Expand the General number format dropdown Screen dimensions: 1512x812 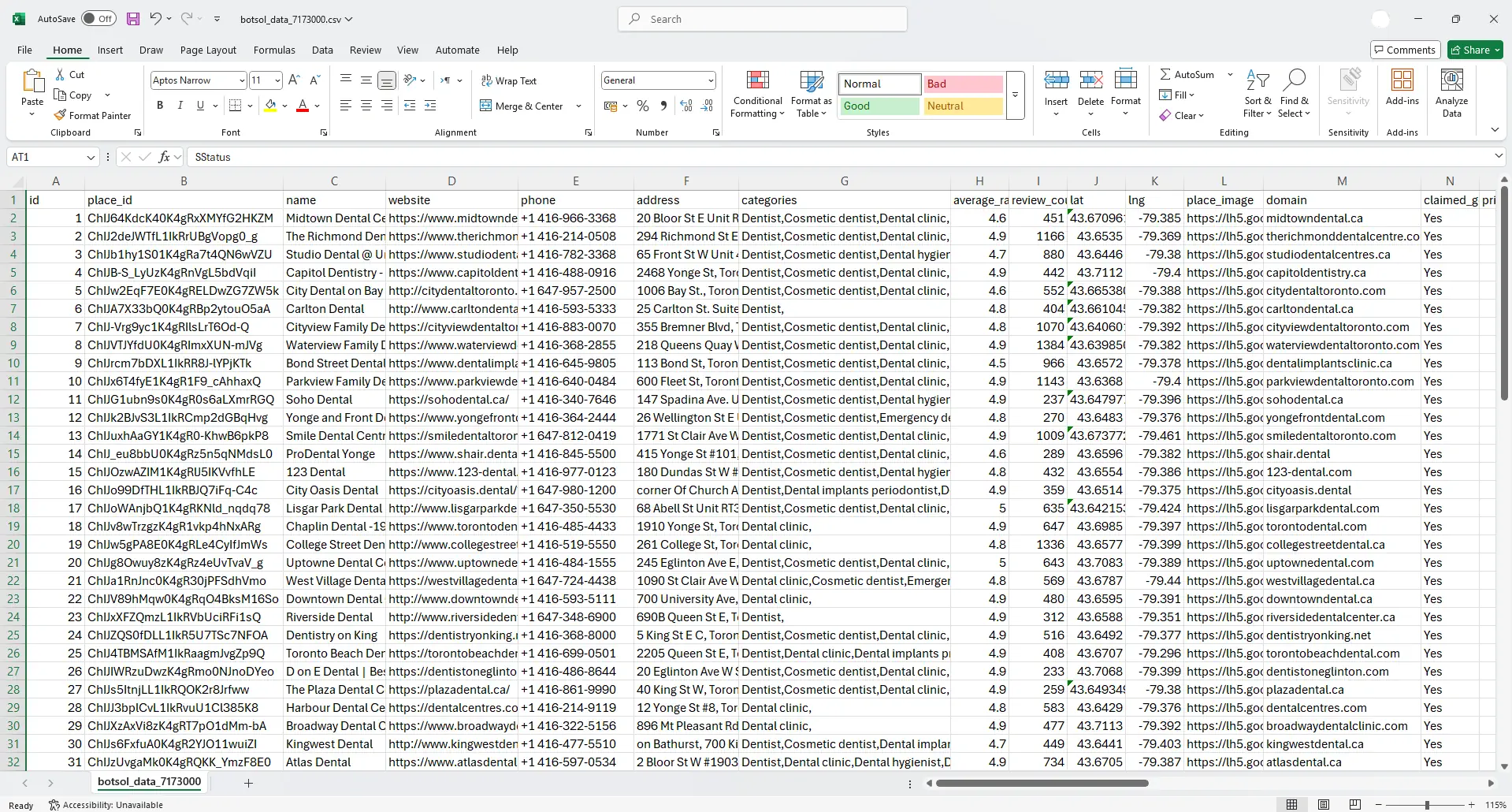pyautogui.click(x=710, y=80)
